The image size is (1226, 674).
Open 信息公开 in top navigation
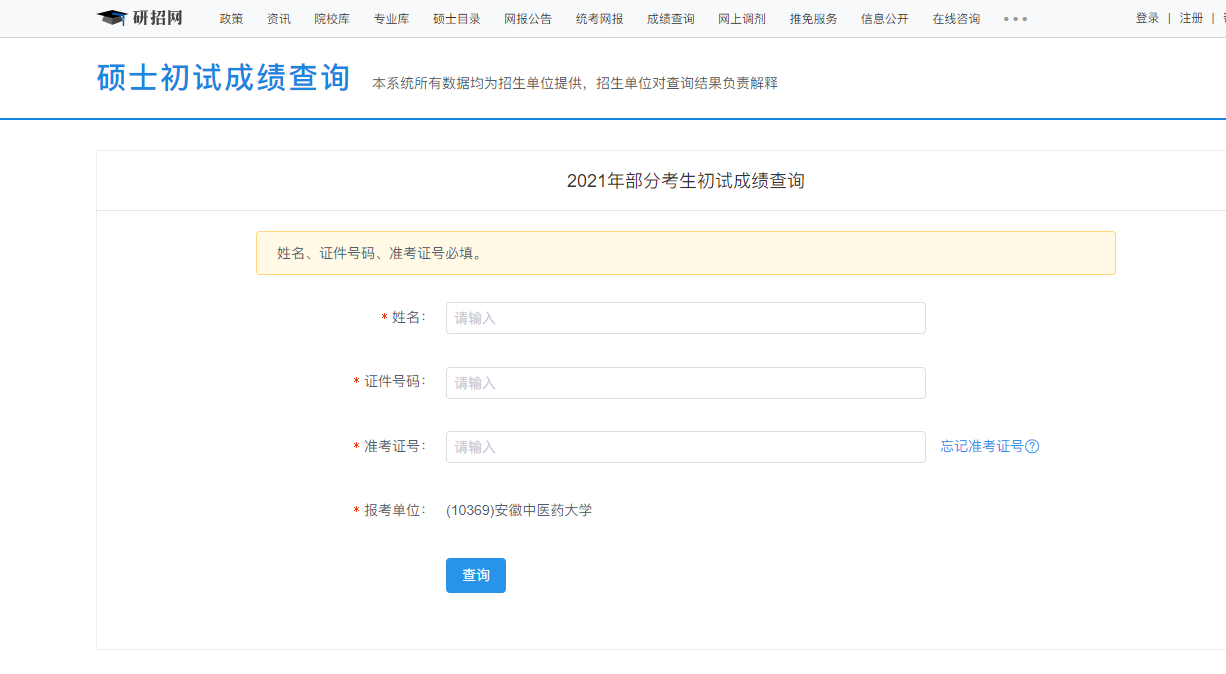[885, 19]
